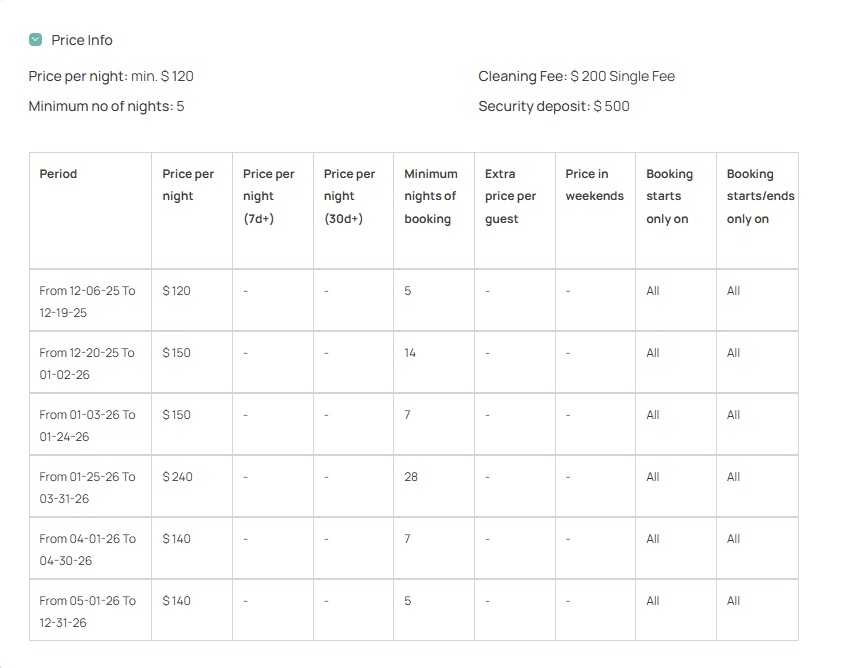The image size is (863, 668).
Task: Select the Price in weekends column header
Action: pos(594,185)
